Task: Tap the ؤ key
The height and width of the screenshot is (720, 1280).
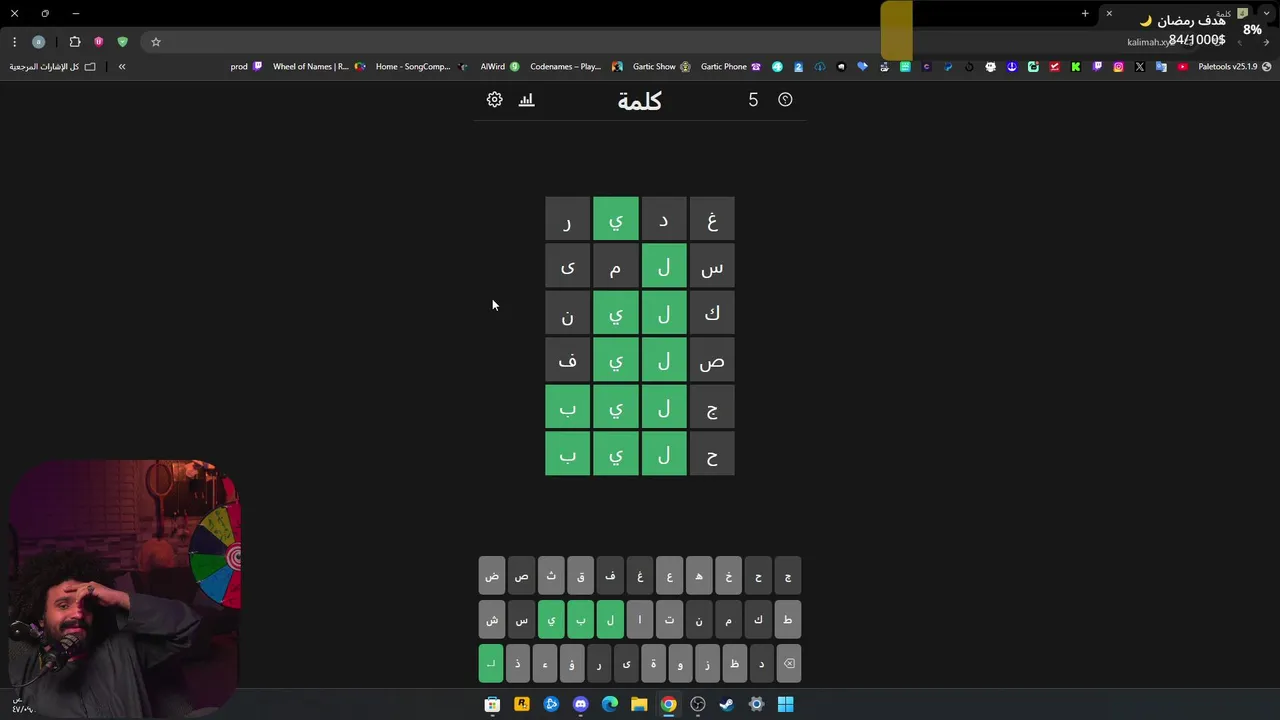Action: 571,663
